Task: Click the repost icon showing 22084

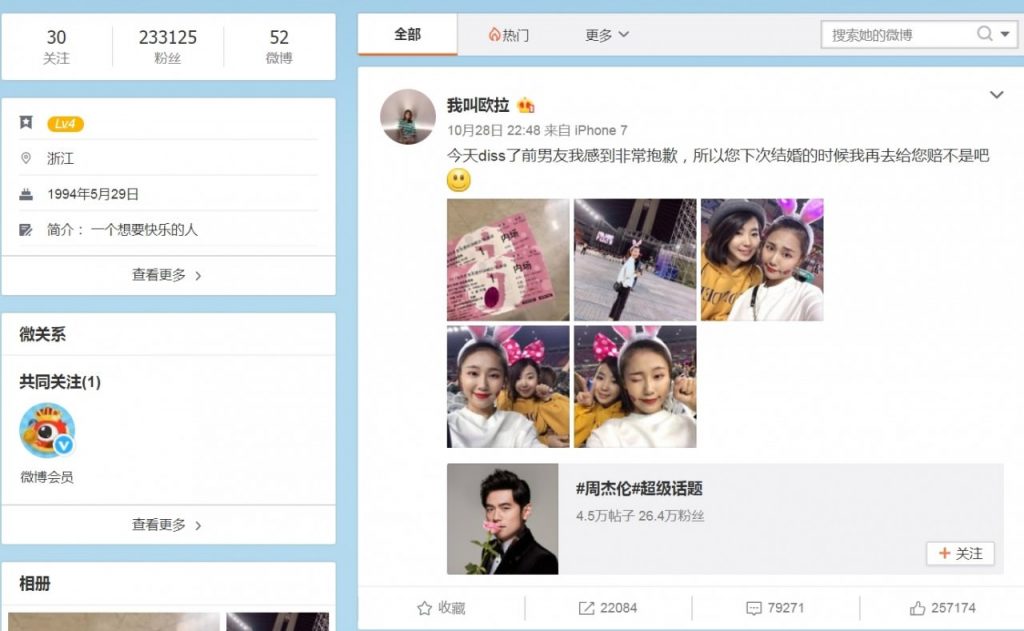Action: 586,608
